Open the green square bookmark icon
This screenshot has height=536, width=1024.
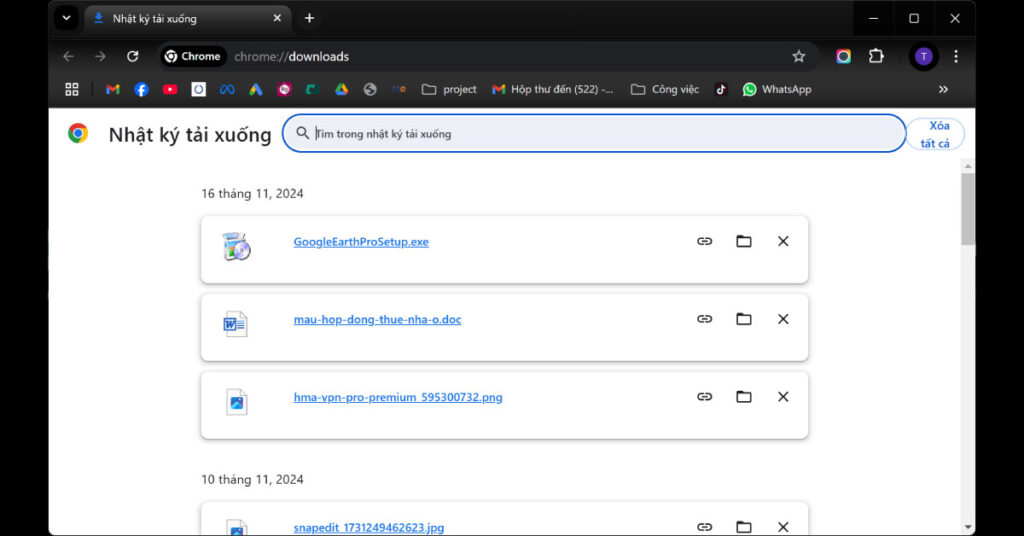point(312,89)
